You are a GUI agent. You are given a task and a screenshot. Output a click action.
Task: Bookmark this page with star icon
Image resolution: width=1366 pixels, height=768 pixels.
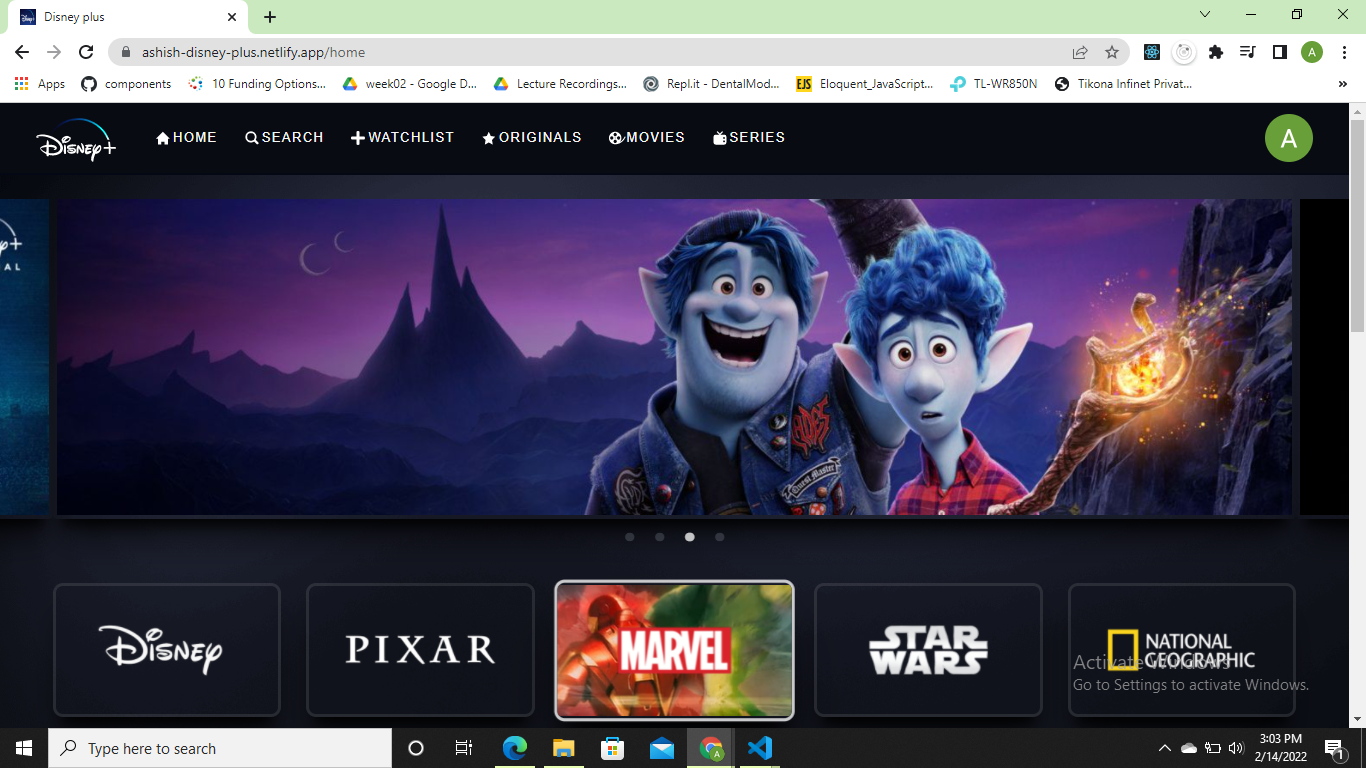point(1112,52)
